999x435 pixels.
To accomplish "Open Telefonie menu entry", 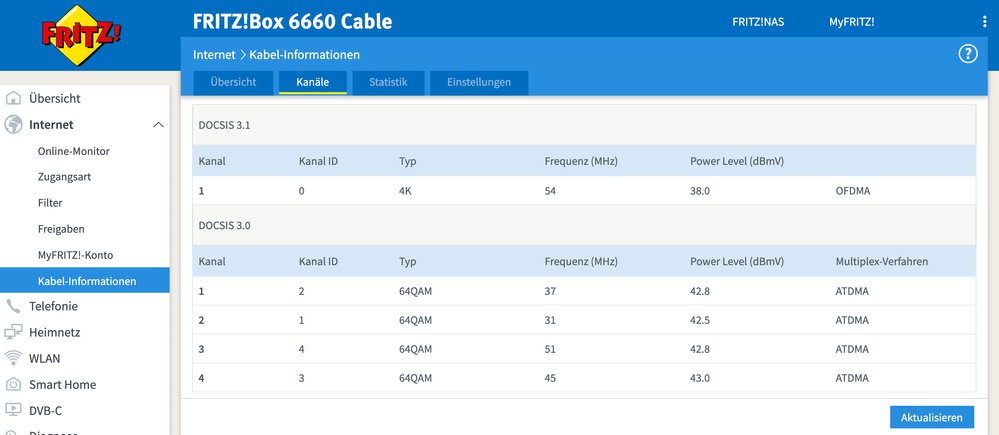I will coord(54,306).
